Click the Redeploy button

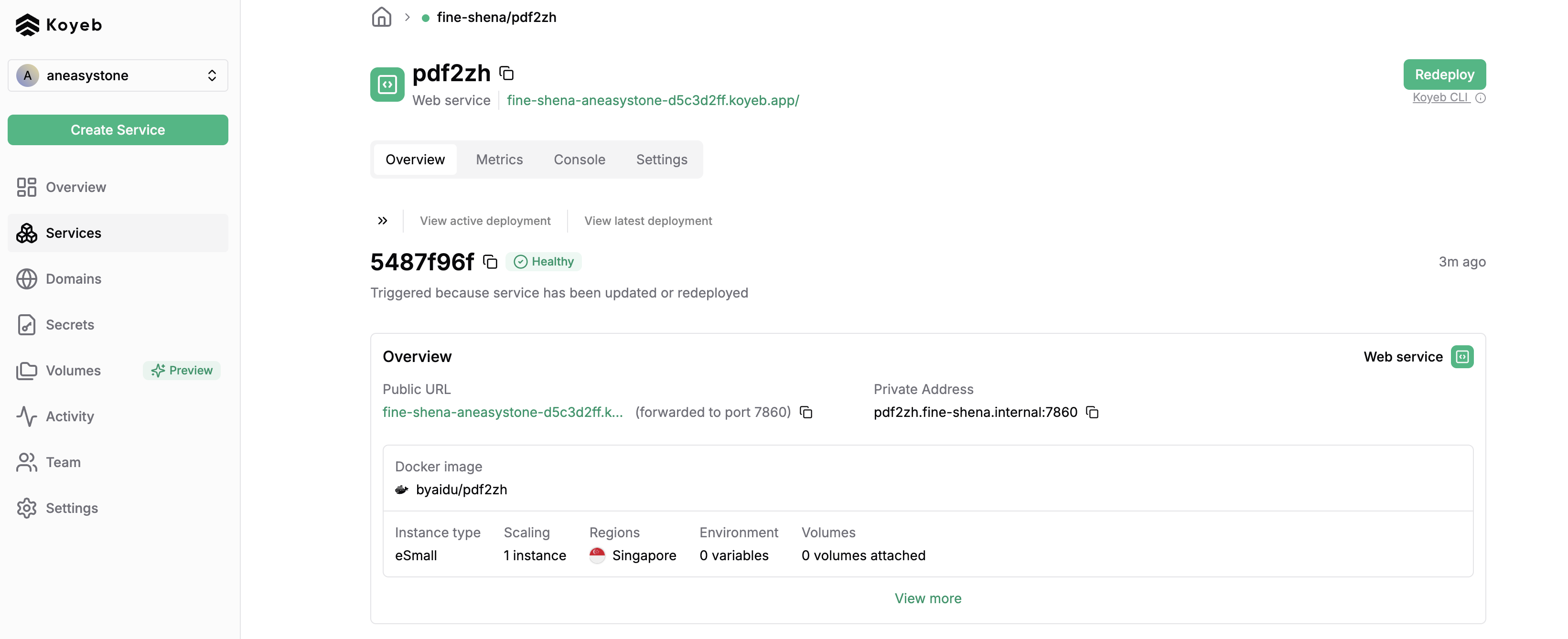1444,75
